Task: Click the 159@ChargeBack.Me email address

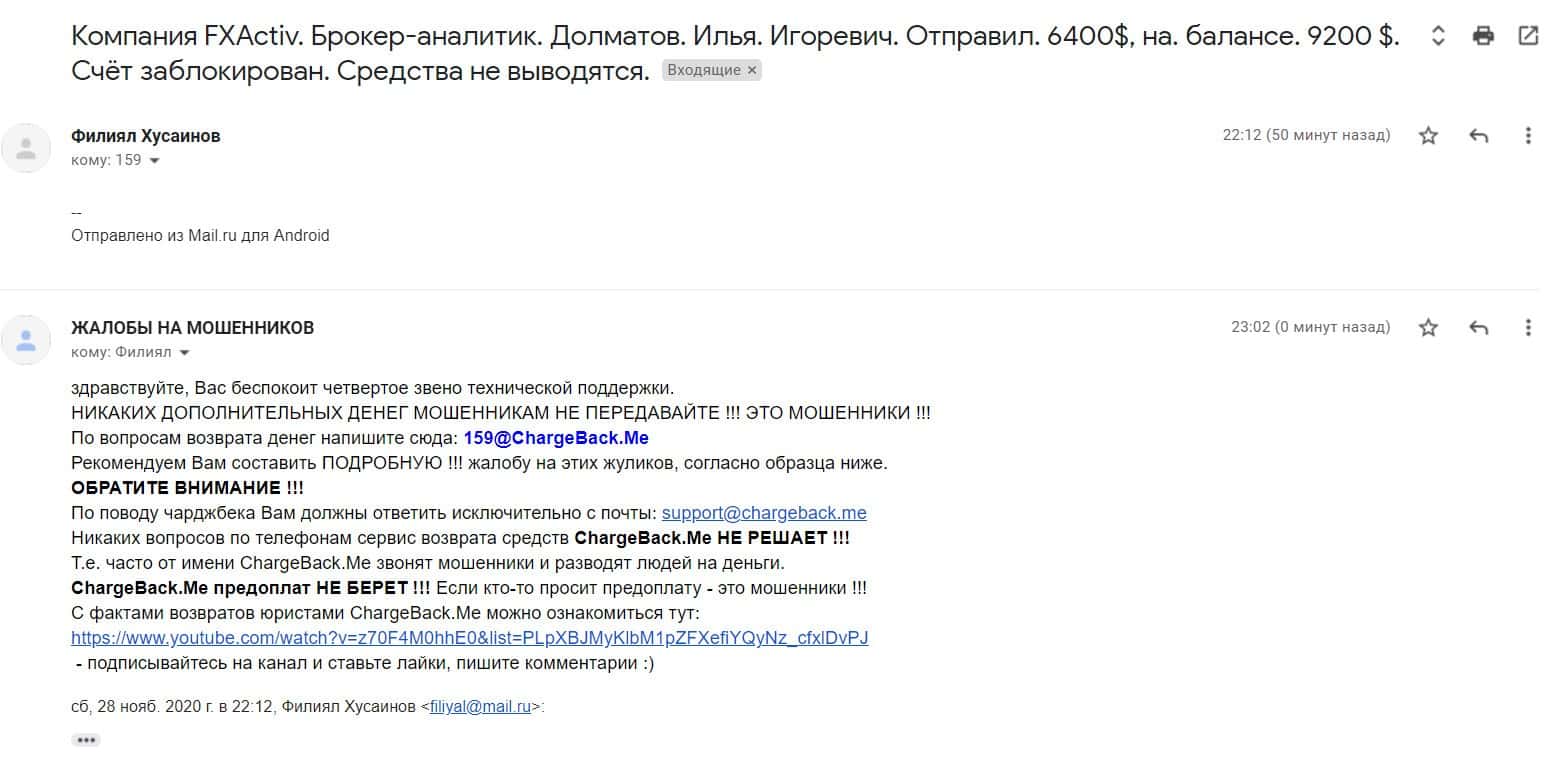Action: tap(556, 438)
